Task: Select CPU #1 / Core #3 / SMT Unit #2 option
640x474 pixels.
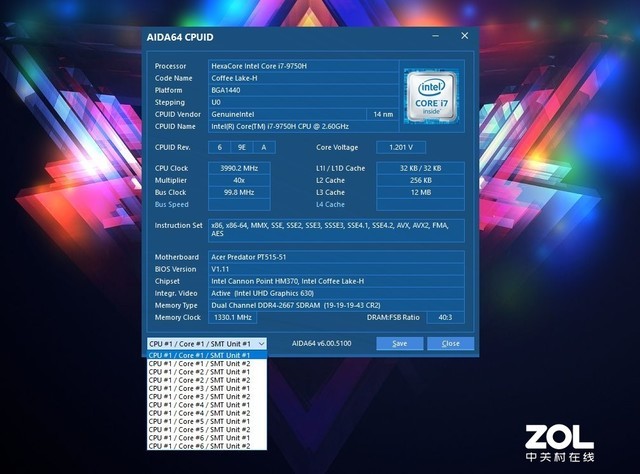Action: (x=207, y=396)
